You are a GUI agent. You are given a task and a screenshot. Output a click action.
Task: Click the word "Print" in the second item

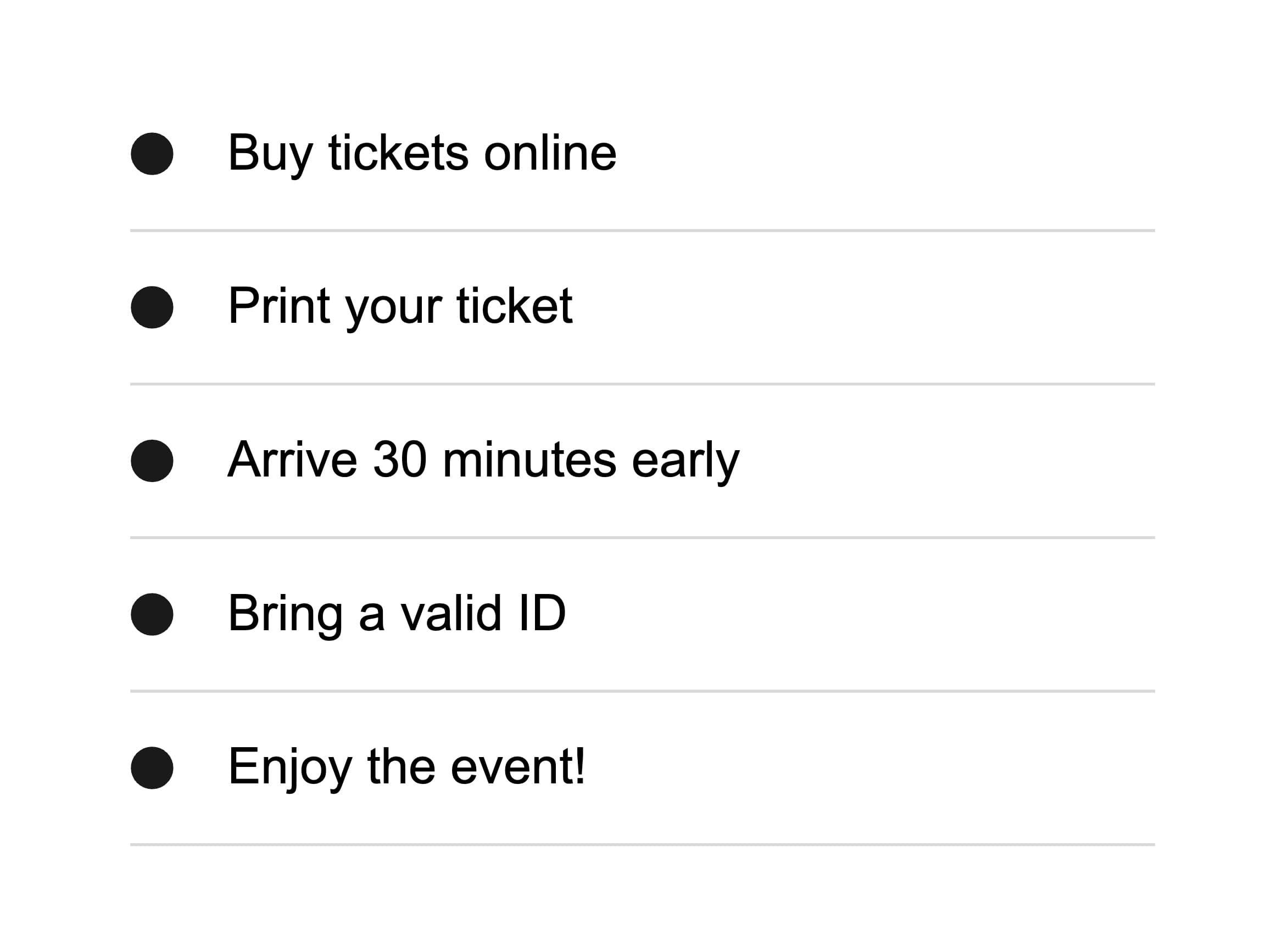point(279,306)
